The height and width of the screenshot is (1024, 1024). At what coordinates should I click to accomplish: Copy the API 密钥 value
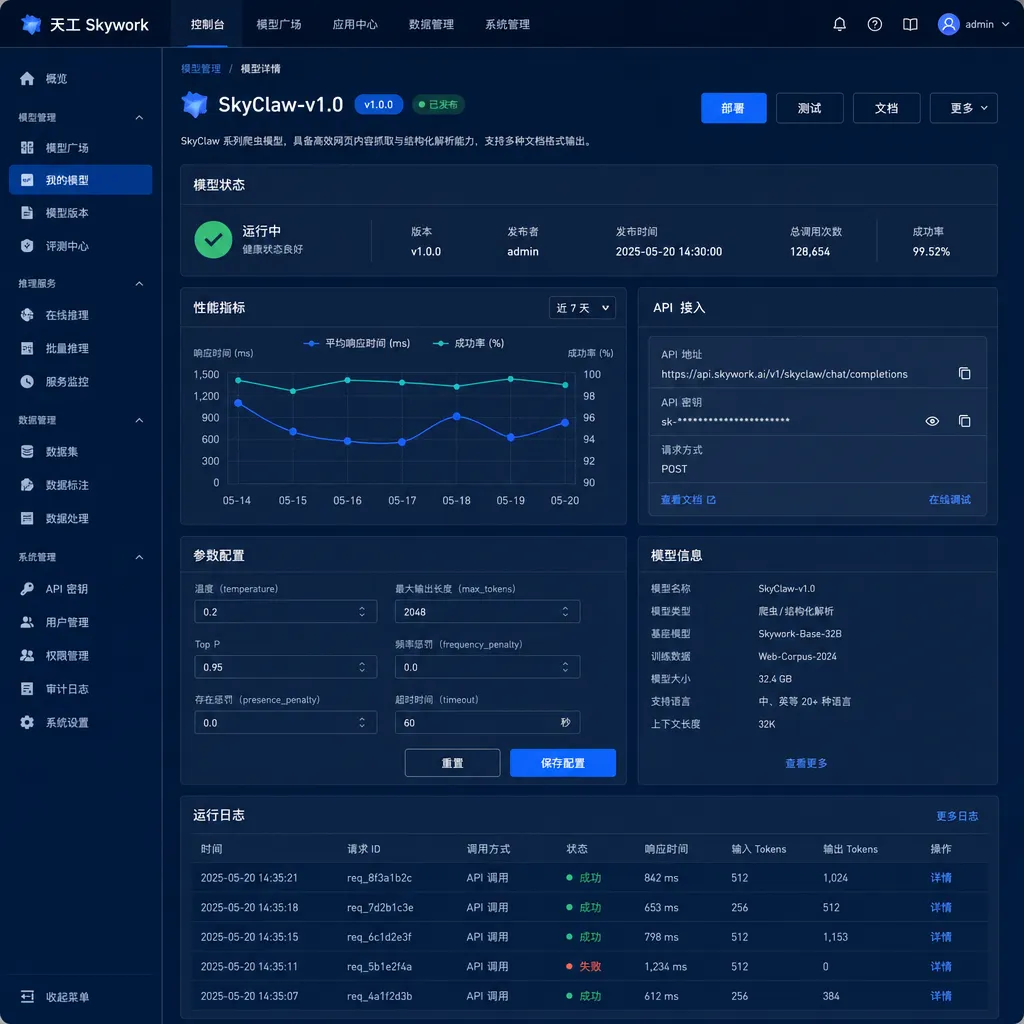tap(964, 421)
